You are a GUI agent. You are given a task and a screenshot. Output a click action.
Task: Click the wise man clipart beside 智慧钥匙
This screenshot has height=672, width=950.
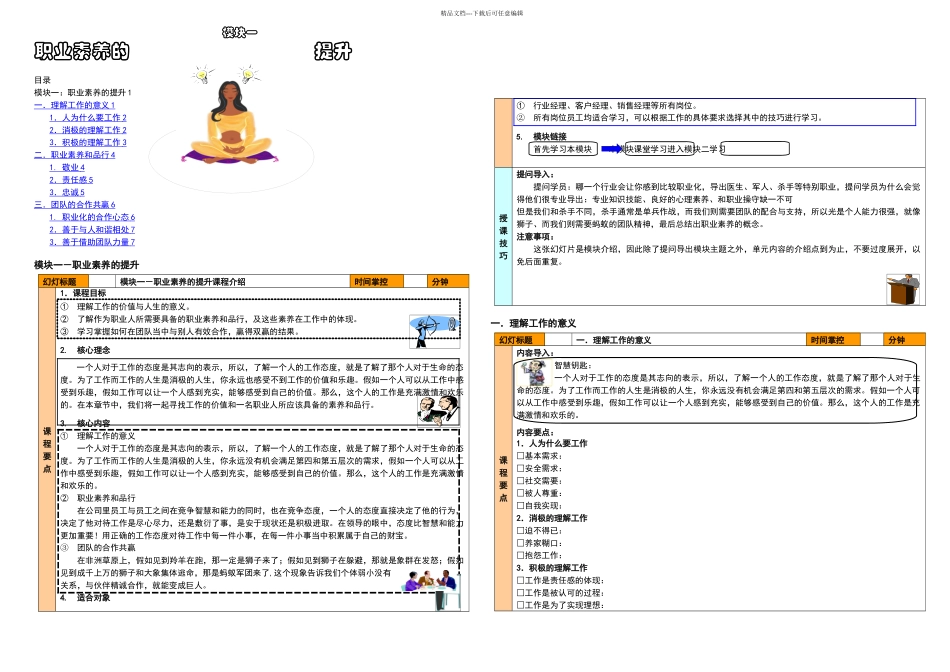tap(534, 373)
